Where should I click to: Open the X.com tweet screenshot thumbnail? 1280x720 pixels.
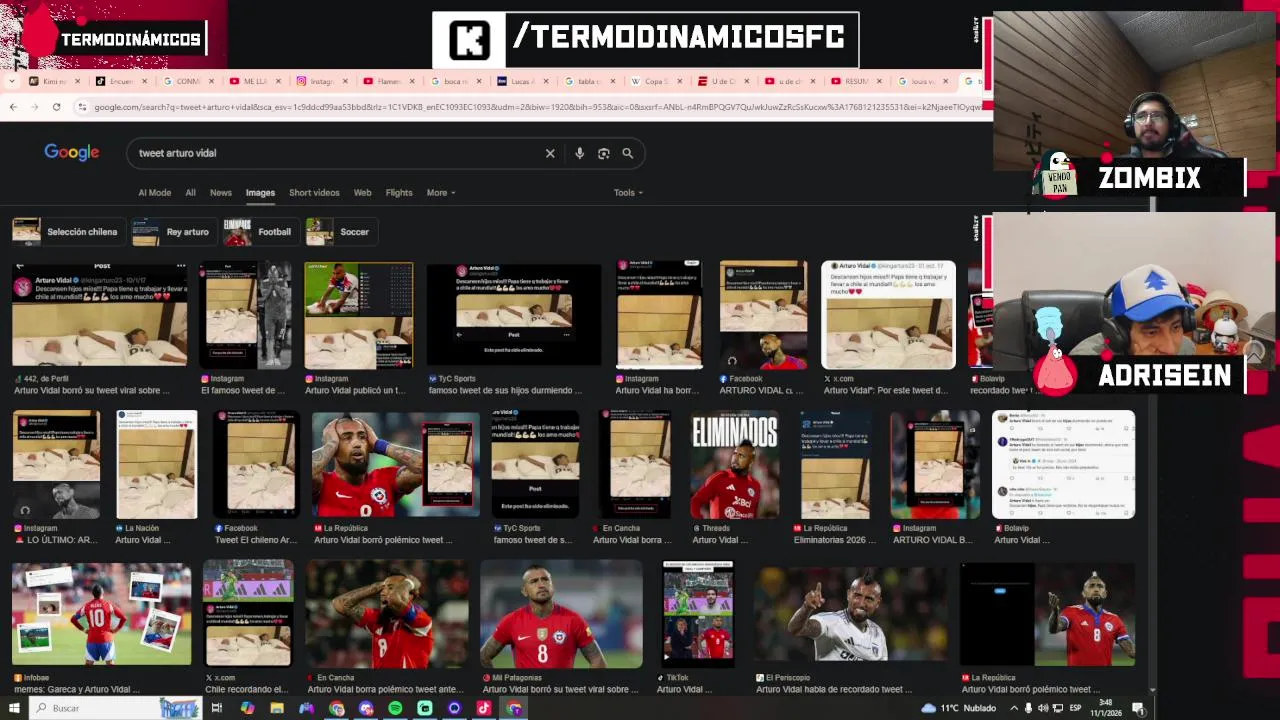pyautogui.click(x=888, y=315)
